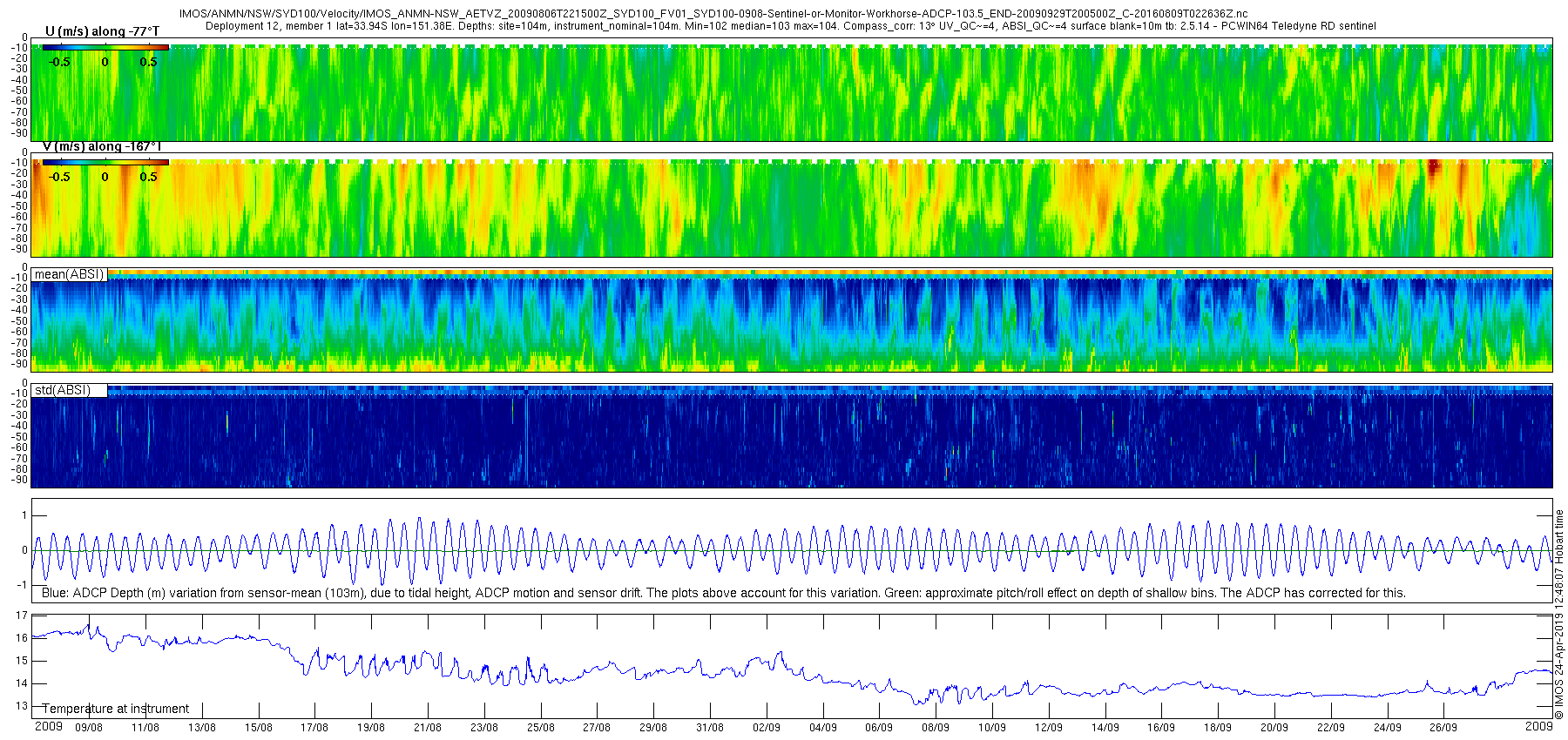Click the 'Temperature at instrument' label
This screenshot has width=1568, height=740.
pos(116,709)
